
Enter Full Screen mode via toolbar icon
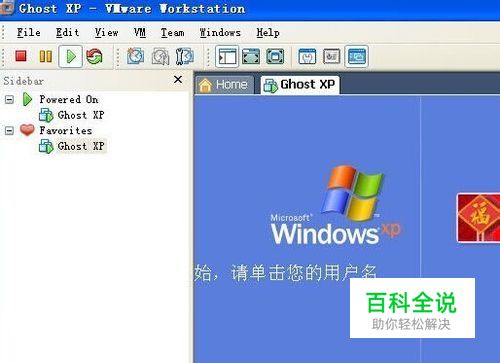pyautogui.click(x=275, y=56)
